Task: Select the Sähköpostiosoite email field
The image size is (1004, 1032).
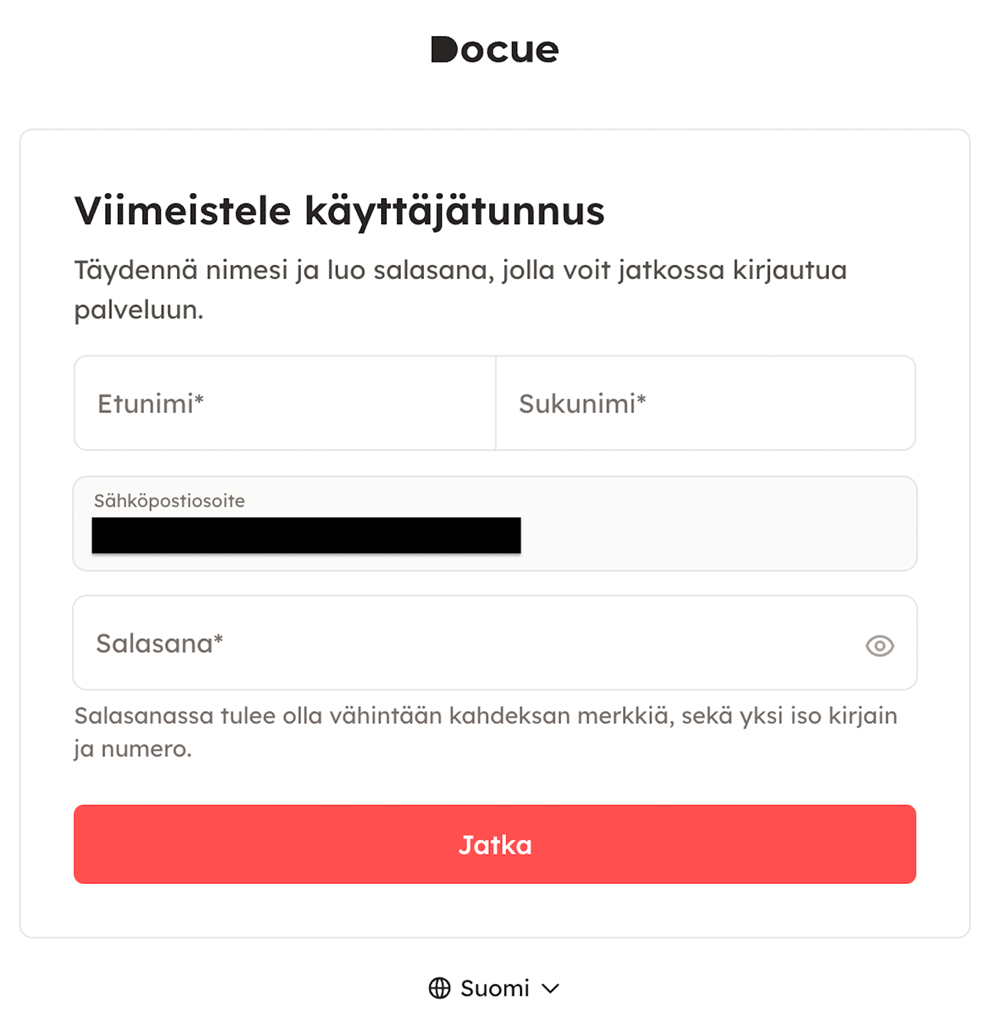Action: [x=495, y=524]
